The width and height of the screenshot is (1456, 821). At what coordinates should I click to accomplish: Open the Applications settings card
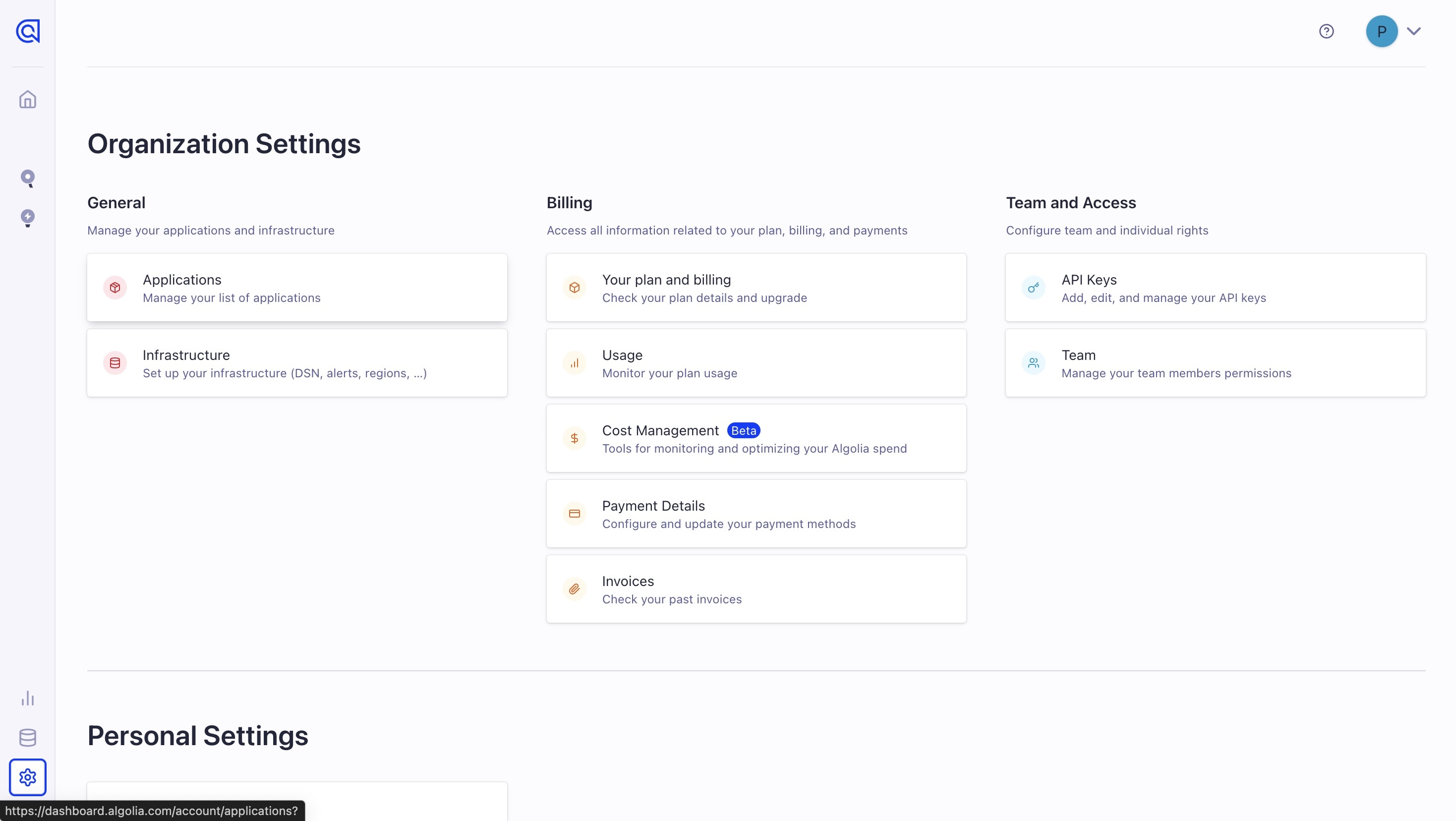tap(297, 288)
